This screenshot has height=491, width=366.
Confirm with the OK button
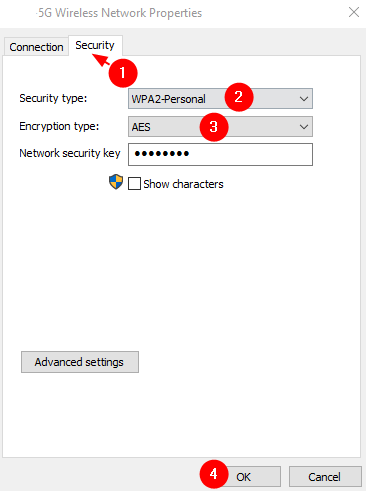tap(244, 477)
